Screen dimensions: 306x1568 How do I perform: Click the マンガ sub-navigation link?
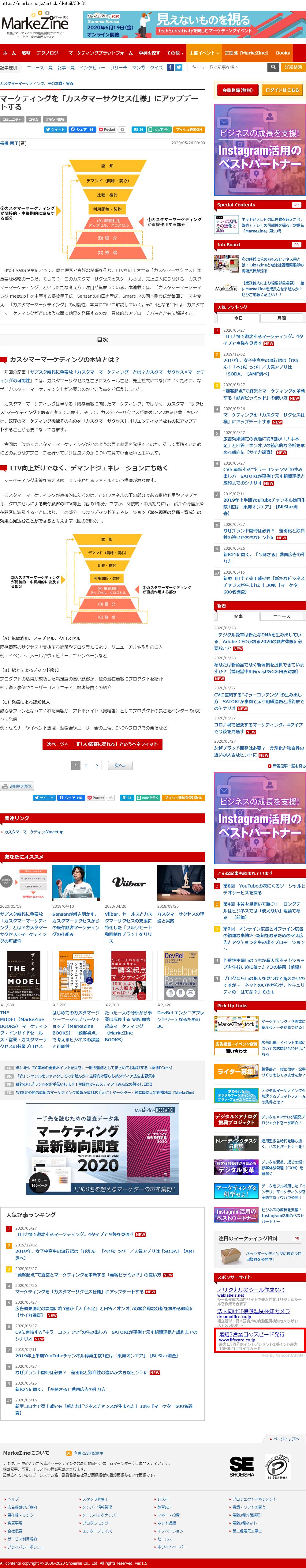(x=139, y=68)
